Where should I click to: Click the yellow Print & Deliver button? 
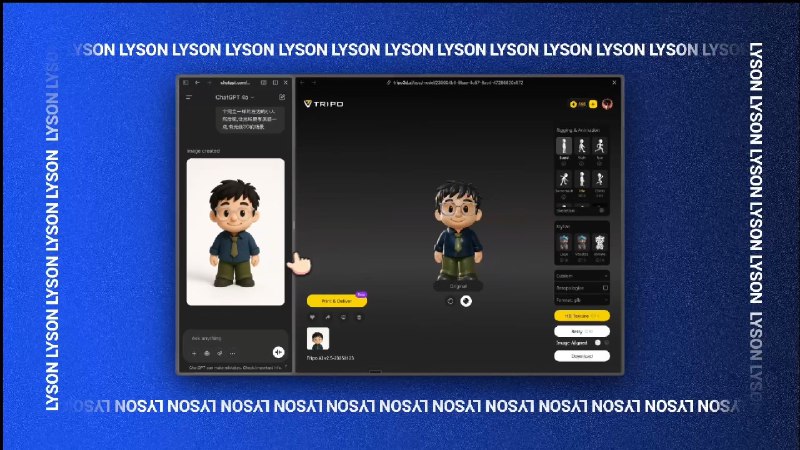(337, 301)
